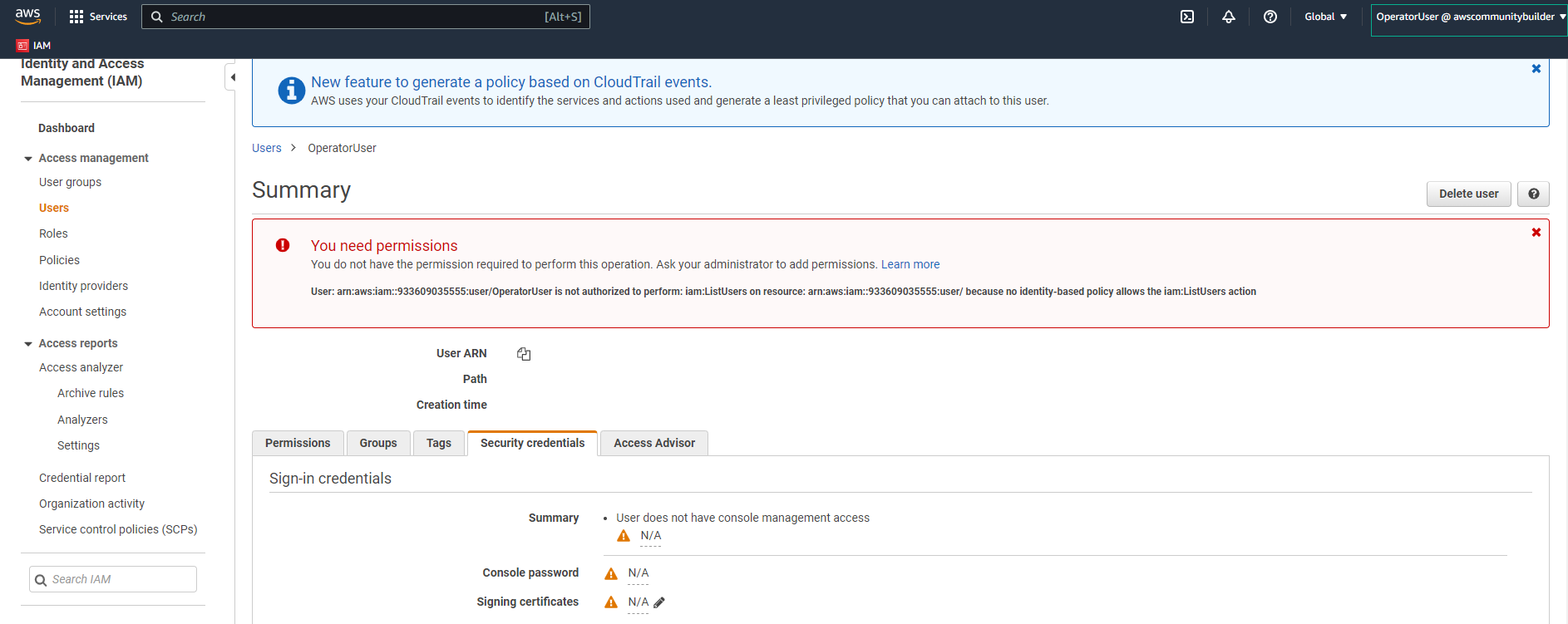
Task: Open Access analyzer in the sidebar
Action: coord(81,367)
